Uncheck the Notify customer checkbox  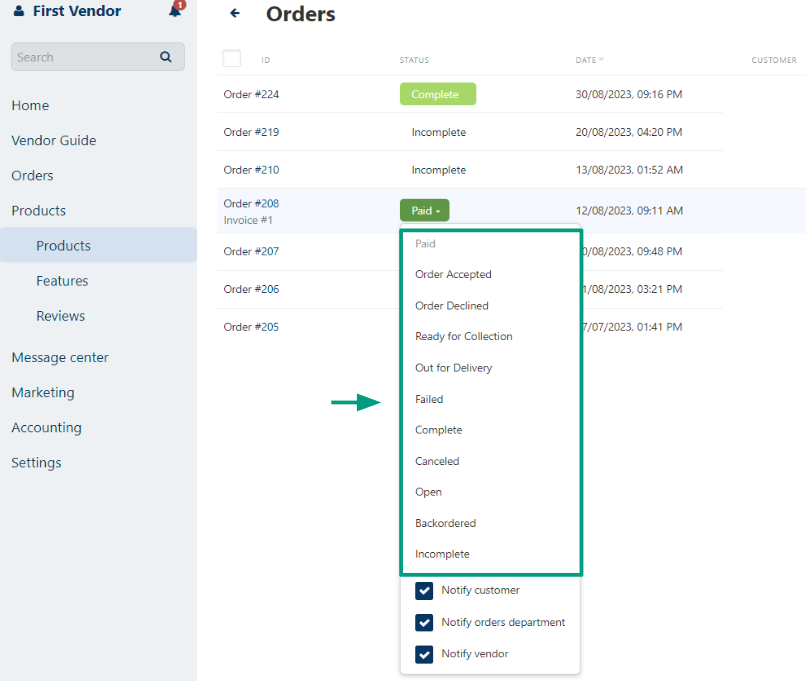pyautogui.click(x=424, y=590)
